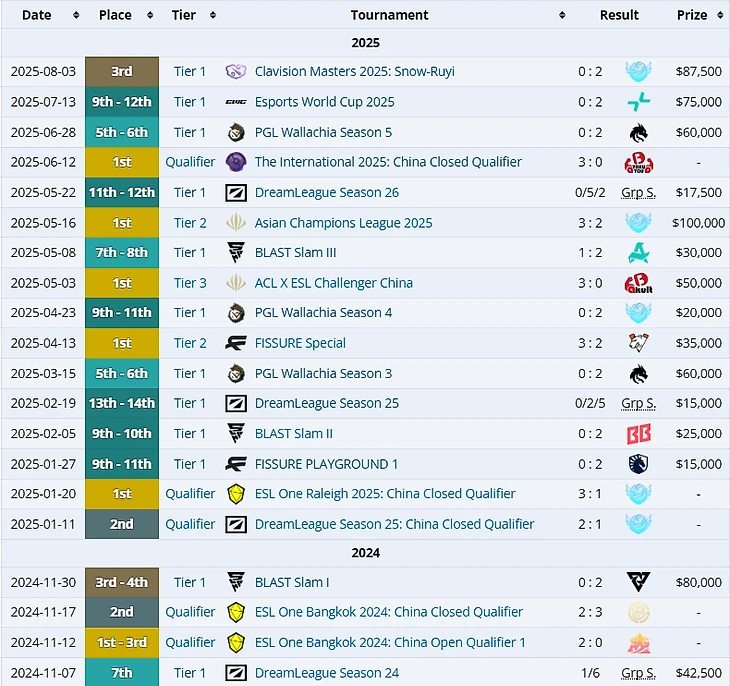Viewport: 730px width, 686px height.
Task: Open the DreamLeague Season 26 link
Action: 326,193
